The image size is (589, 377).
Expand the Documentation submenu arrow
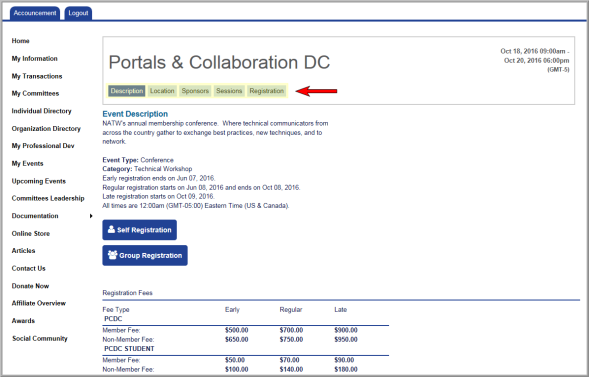pyautogui.click(x=91, y=216)
